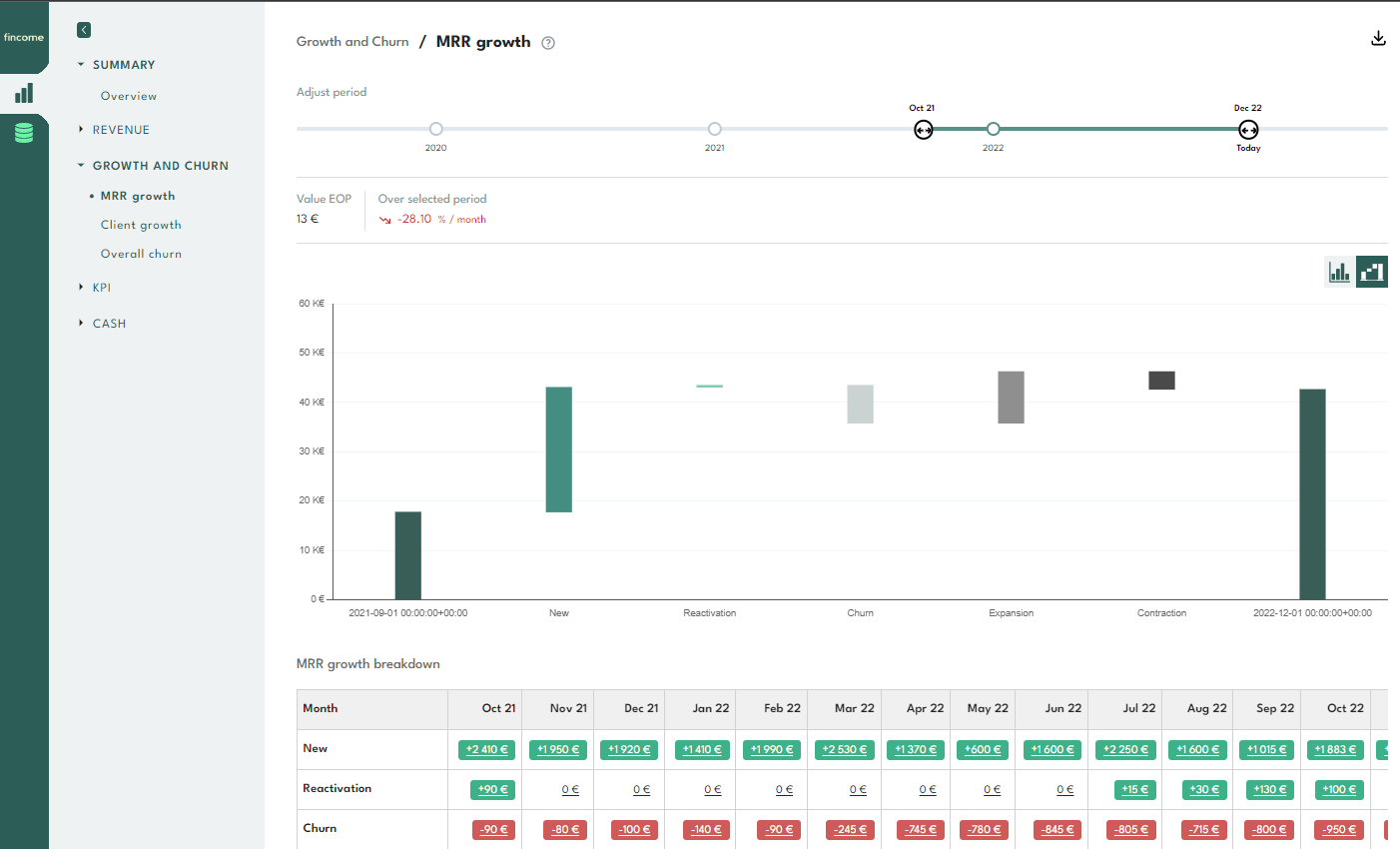Click the Oct 21 period start handle
Screen dimensions: 1400x849
[x=924, y=130]
